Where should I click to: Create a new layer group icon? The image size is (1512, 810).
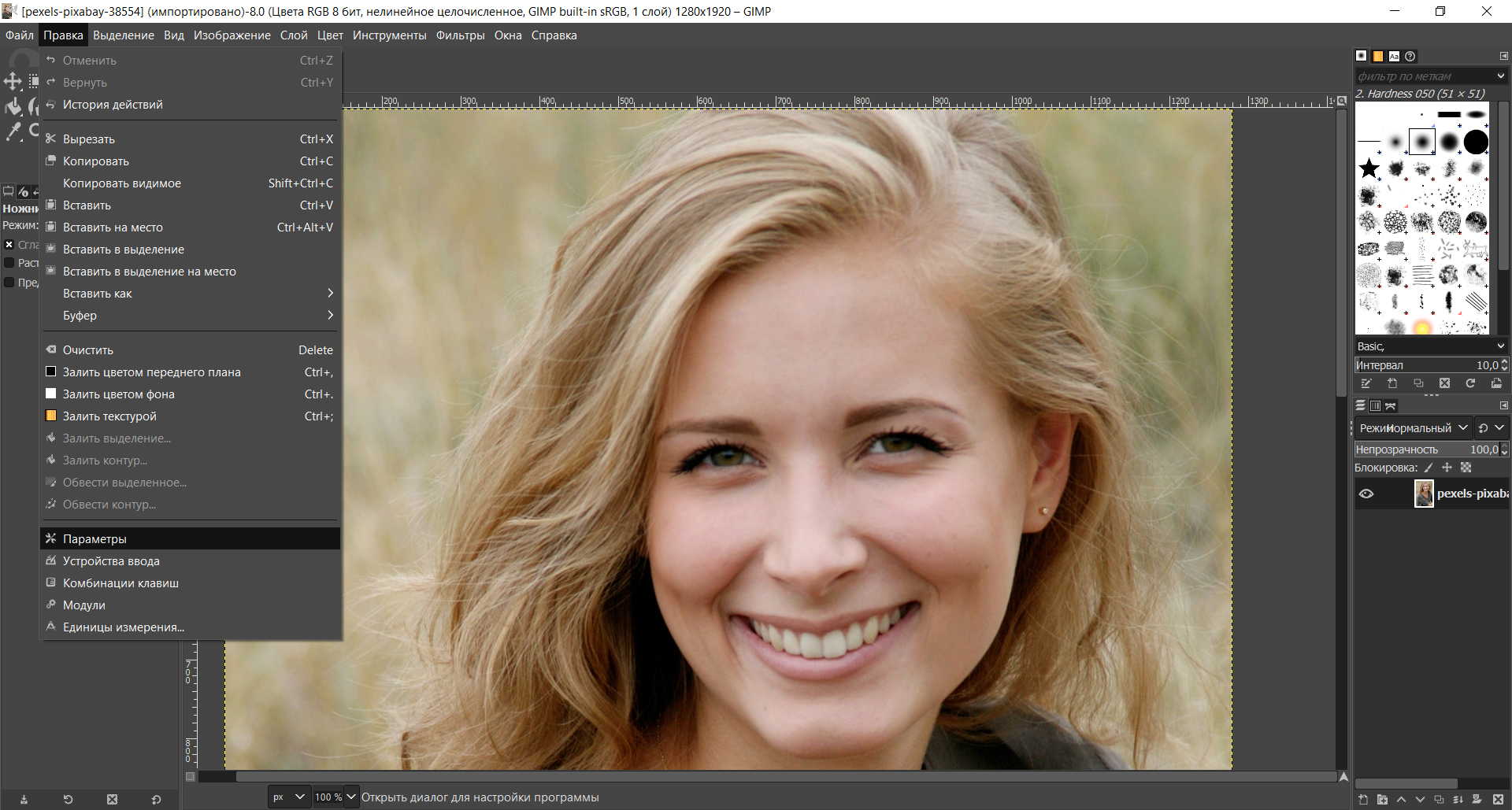point(1382,800)
